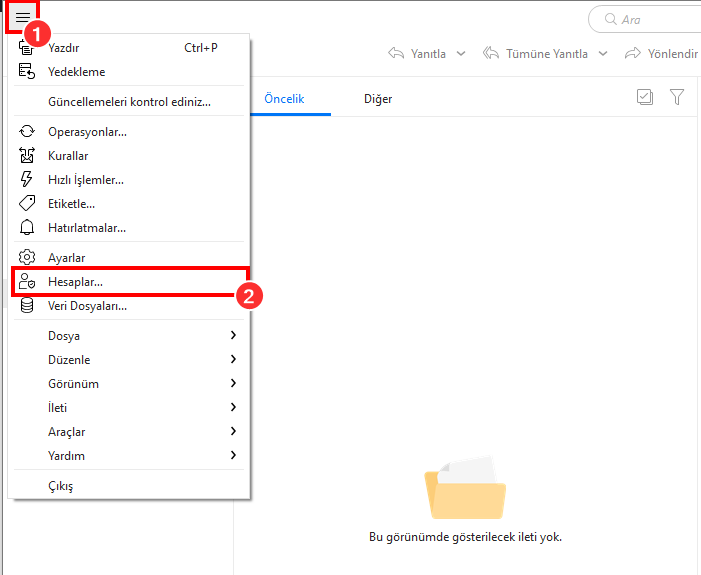This screenshot has height=575, width=701.
Task: Click the Hatırlatmalar bell icon
Action: tap(27, 228)
